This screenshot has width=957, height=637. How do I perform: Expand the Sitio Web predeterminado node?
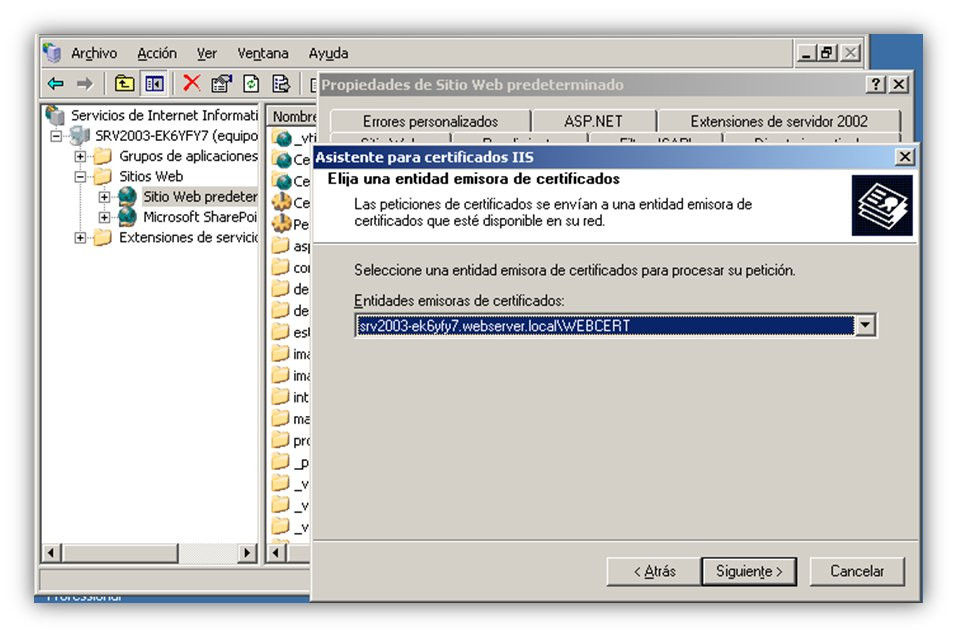pos(104,197)
